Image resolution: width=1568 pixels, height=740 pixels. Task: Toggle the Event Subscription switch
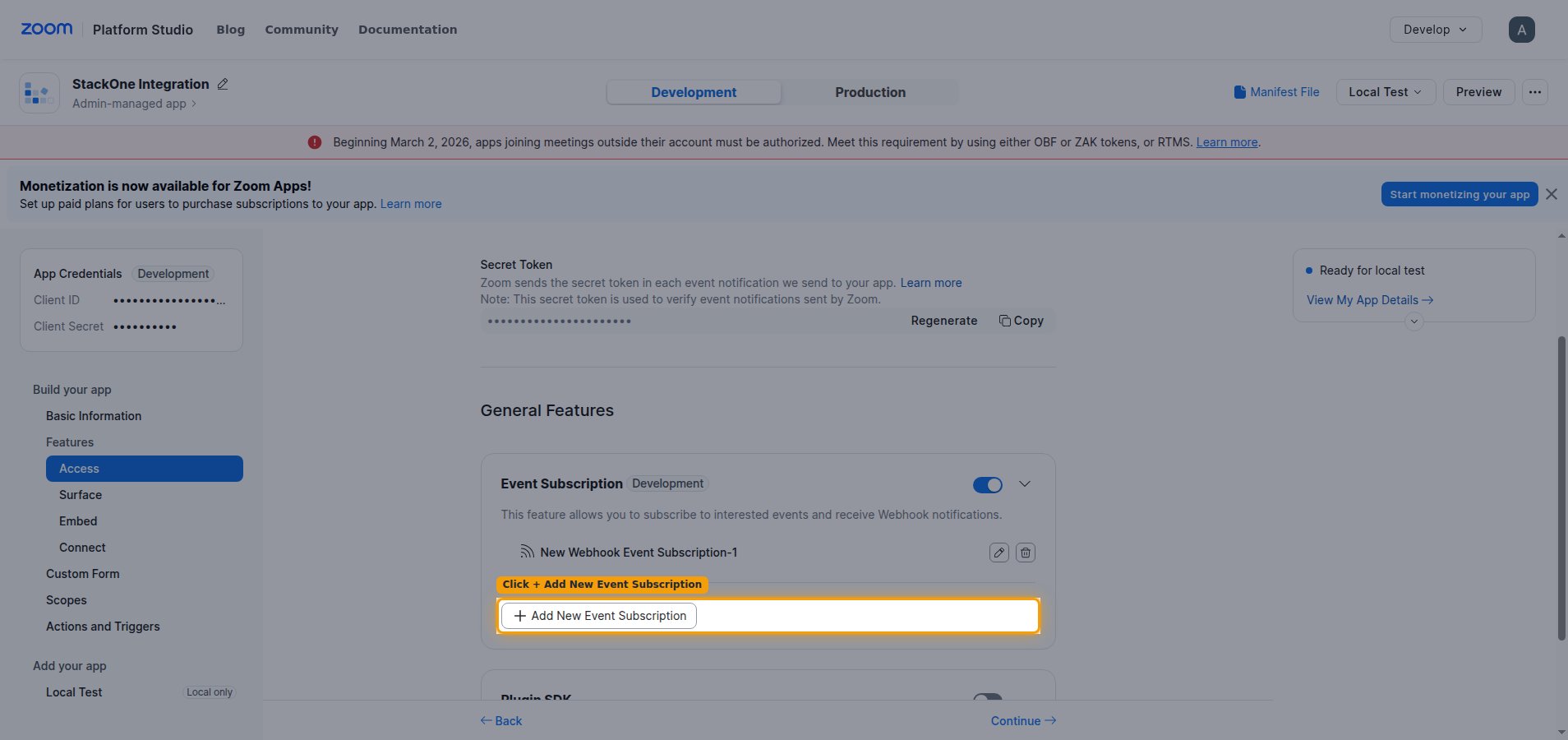coord(987,485)
